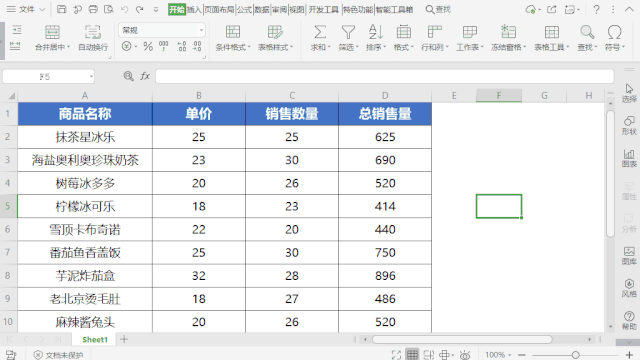Open 条件格式 conditional formatting
The width and height of the screenshot is (640, 360).
pyautogui.click(x=233, y=37)
